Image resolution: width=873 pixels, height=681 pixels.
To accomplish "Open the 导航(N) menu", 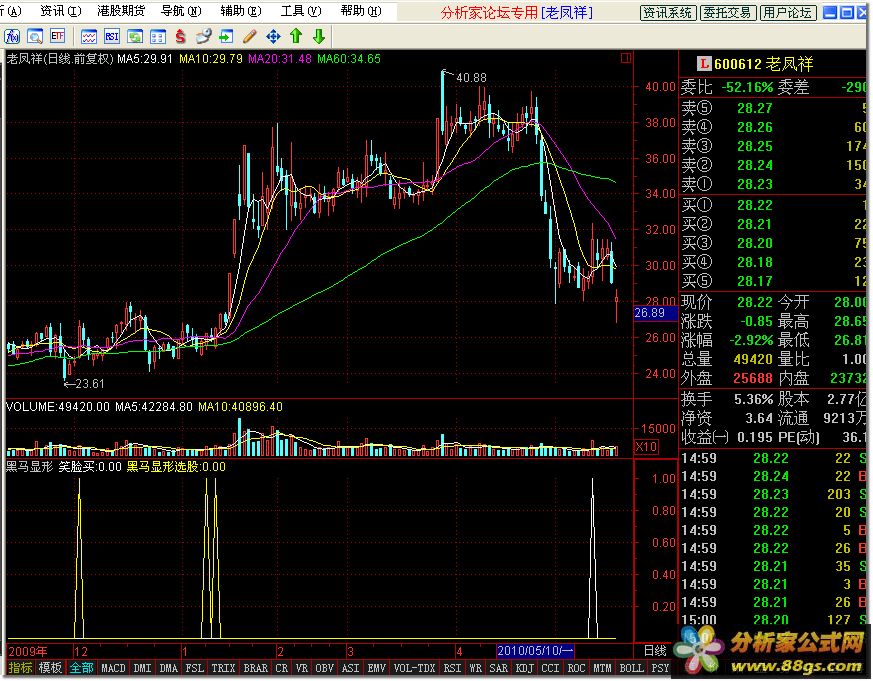I will click(x=181, y=11).
